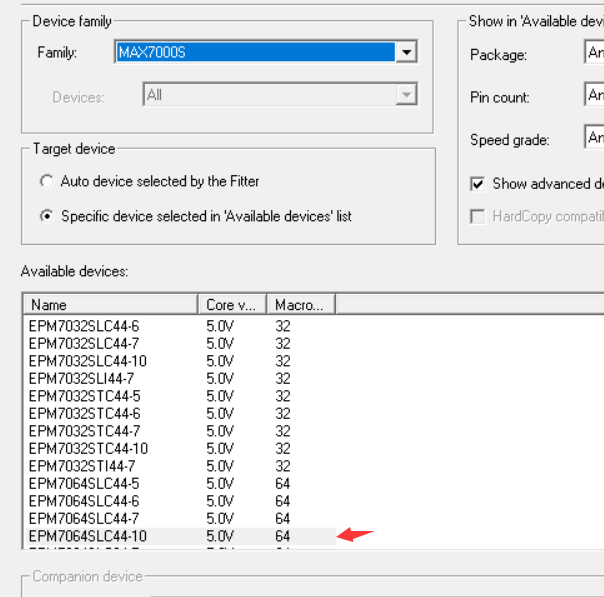Toggle the HardCopy compatible checkbox
The width and height of the screenshot is (604, 597).
[x=477, y=216]
